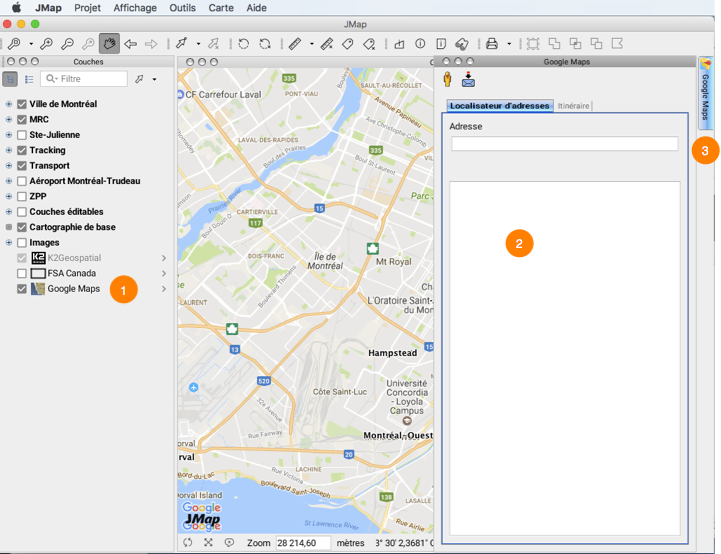
Task: Open the K2Geospatial layer chevron
Action: tap(164, 258)
